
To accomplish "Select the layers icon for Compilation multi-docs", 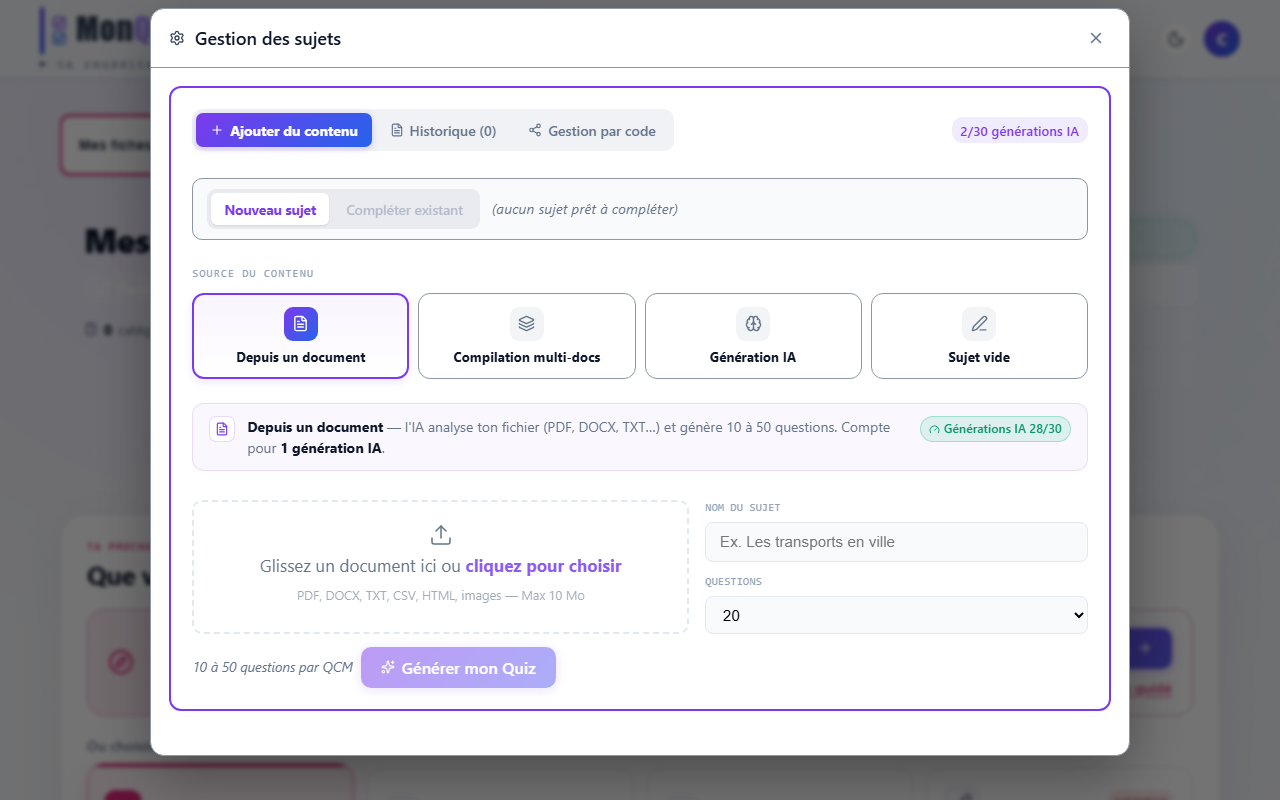I will tap(527, 324).
